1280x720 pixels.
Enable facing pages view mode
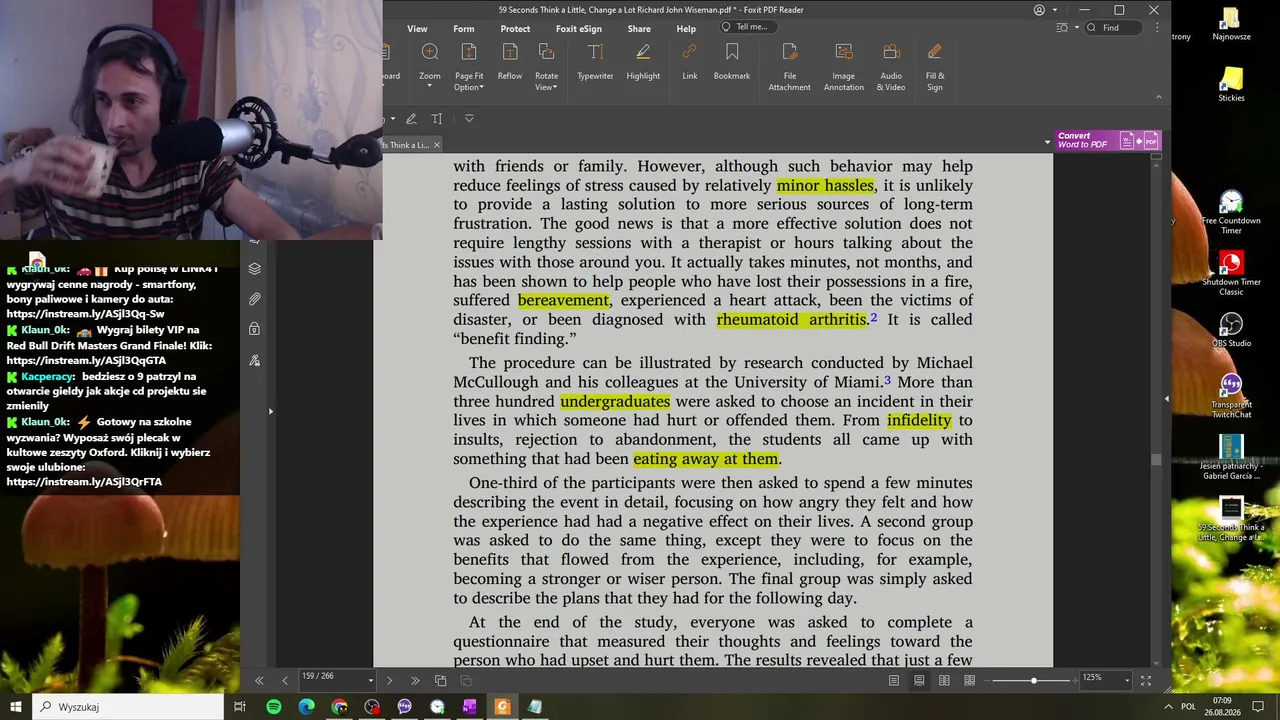pos(944,681)
